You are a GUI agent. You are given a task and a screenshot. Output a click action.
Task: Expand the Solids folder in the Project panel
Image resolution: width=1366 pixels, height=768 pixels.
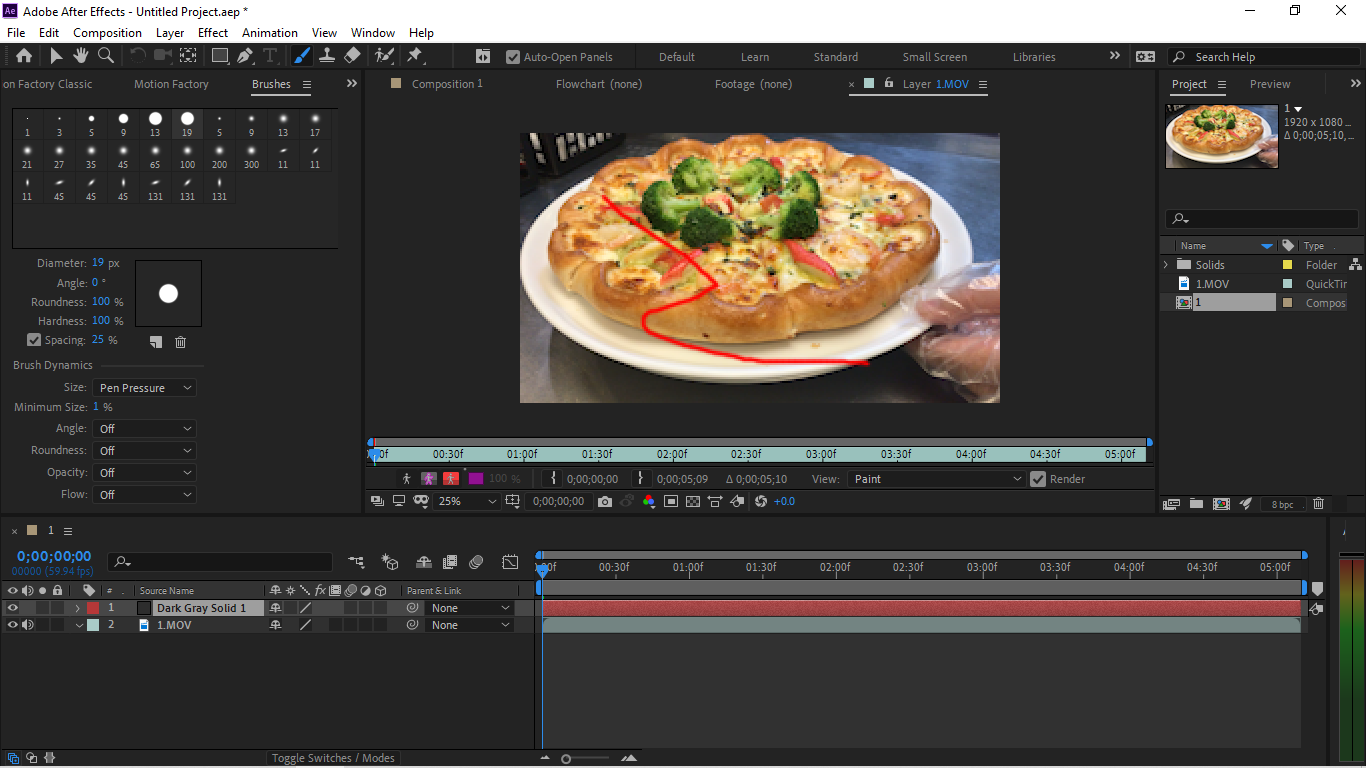click(x=1164, y=264)
